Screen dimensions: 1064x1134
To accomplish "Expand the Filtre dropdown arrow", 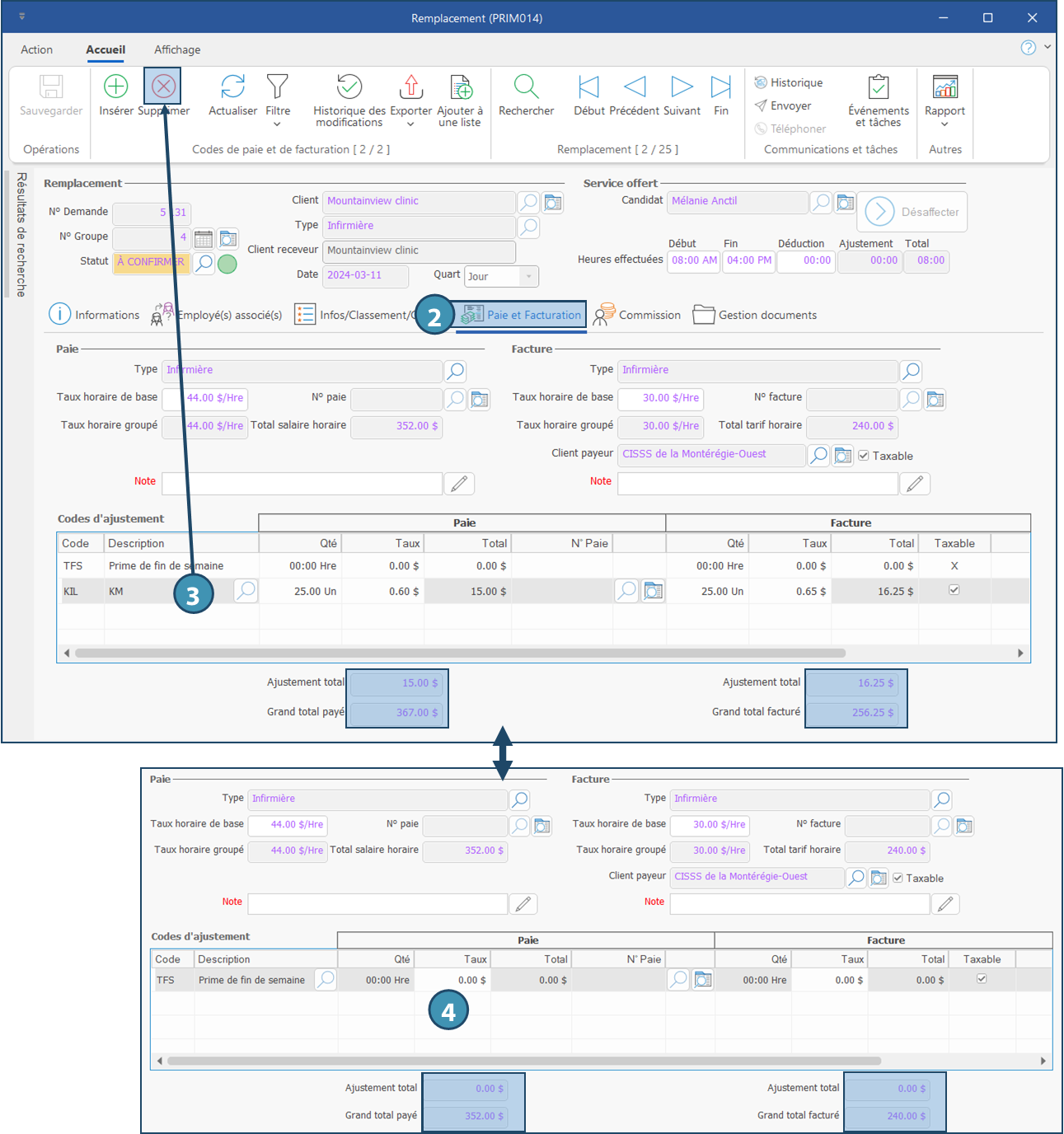I will point(277,124).
